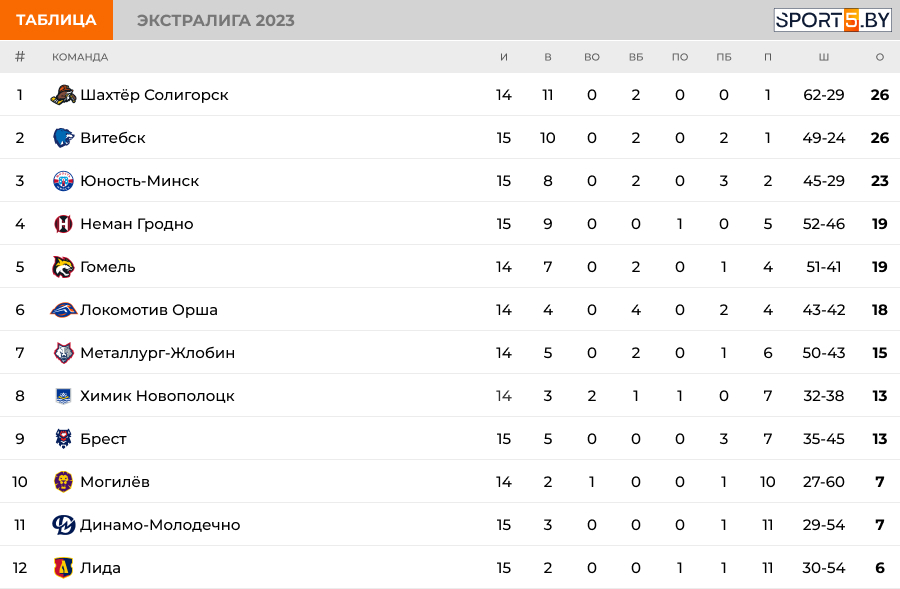Click the Динамо-Молодечно team name
Screen dimensions: 900x589
point(160,525)
